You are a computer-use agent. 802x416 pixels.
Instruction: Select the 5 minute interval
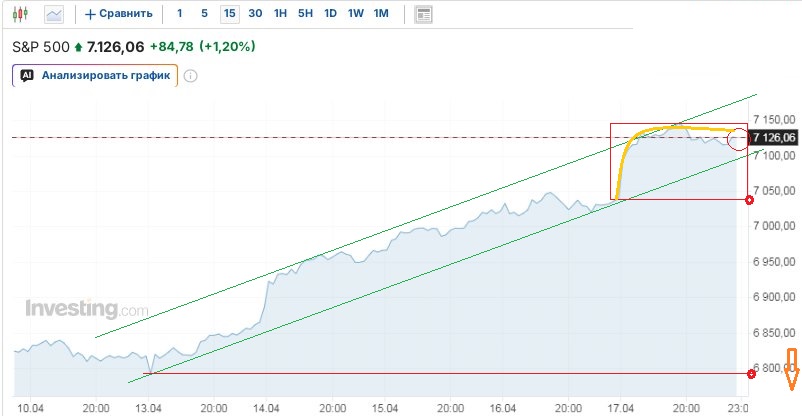pos(204,14)
